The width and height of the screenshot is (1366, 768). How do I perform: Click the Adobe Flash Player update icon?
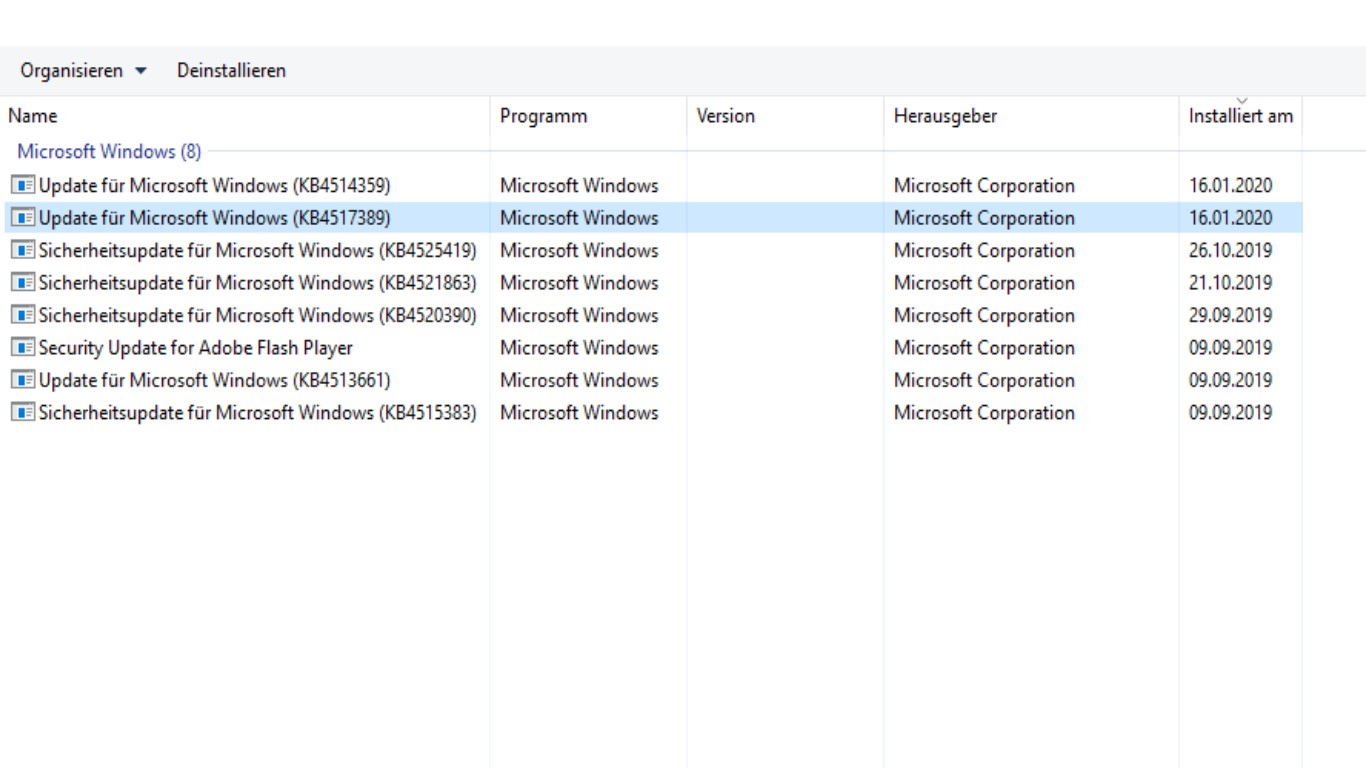pyautogui.click(x=23, y=347)
